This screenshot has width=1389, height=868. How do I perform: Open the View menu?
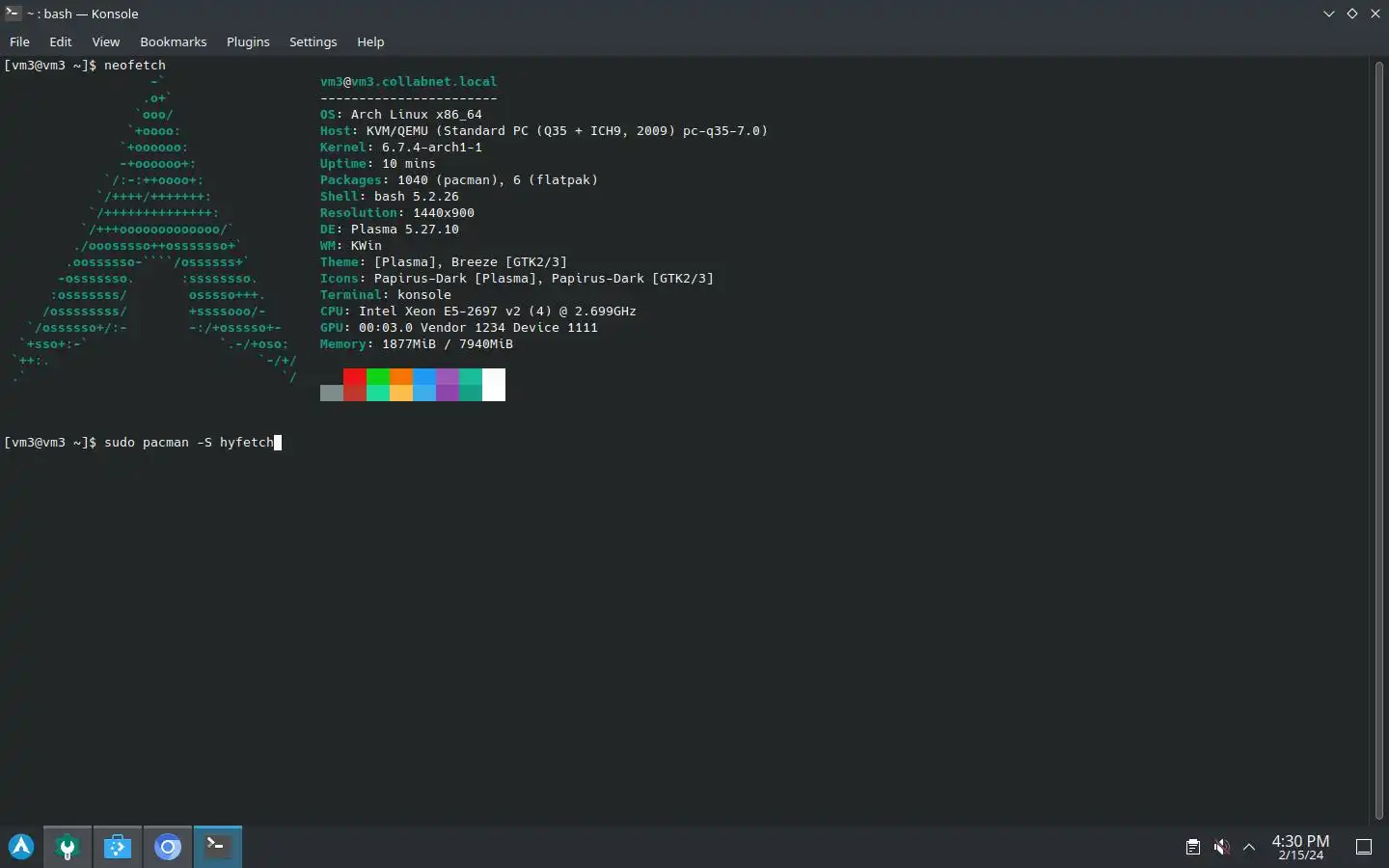click(x=105, y=41)
